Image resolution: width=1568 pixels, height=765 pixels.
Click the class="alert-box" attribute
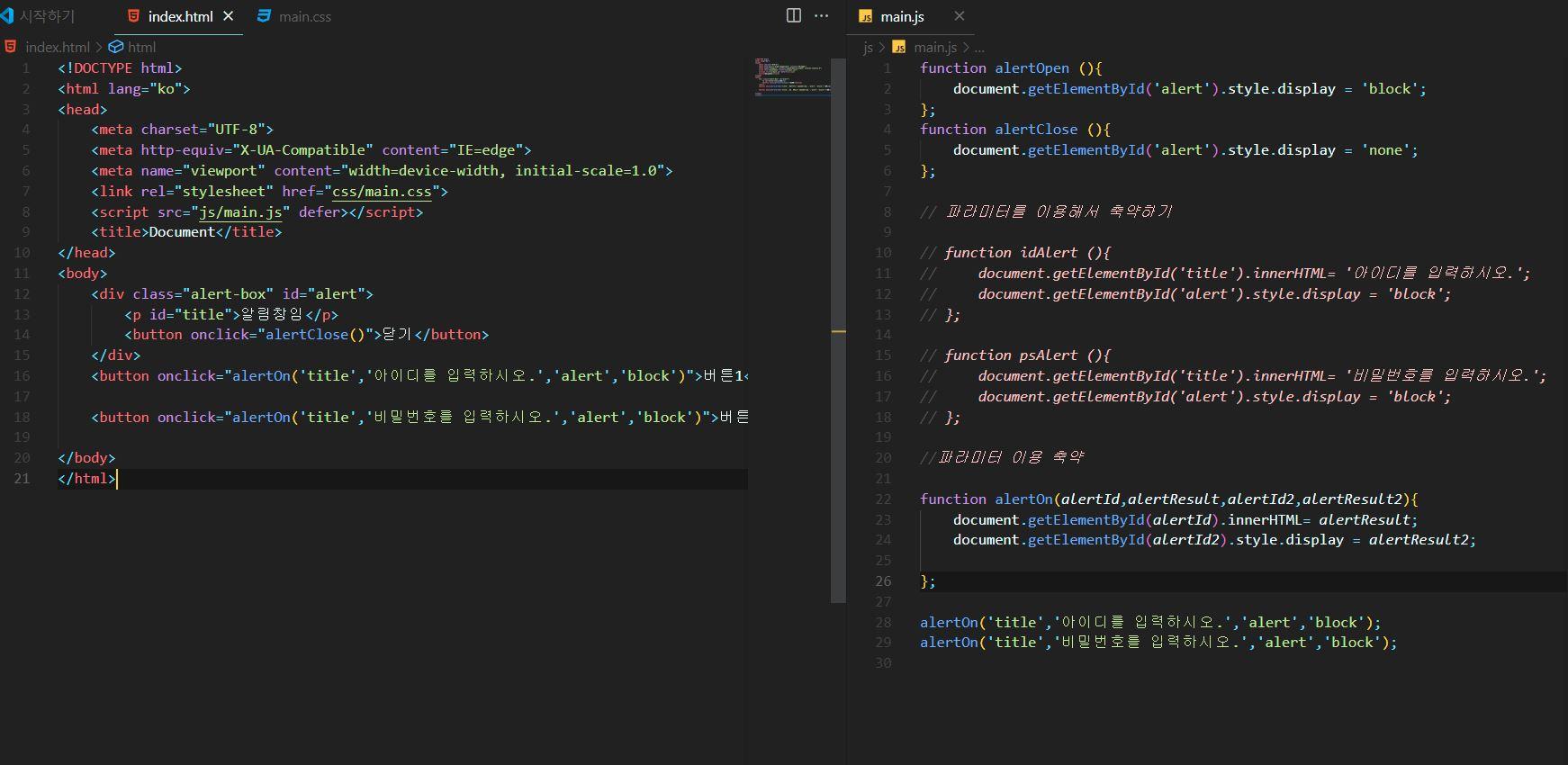(203, 293)
